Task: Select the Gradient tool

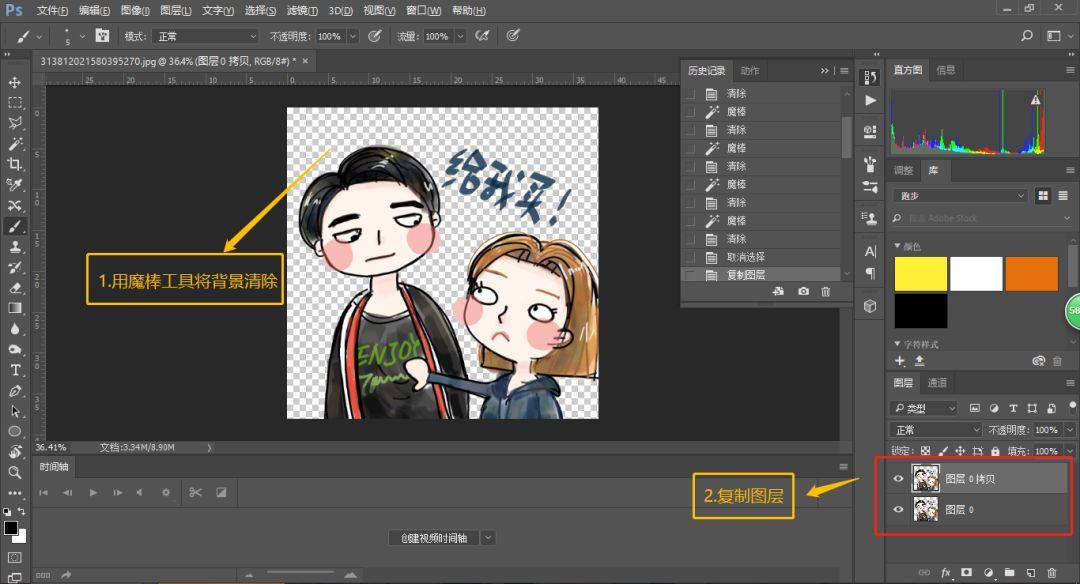Action: pyautogui.click(x=14, y=309)
